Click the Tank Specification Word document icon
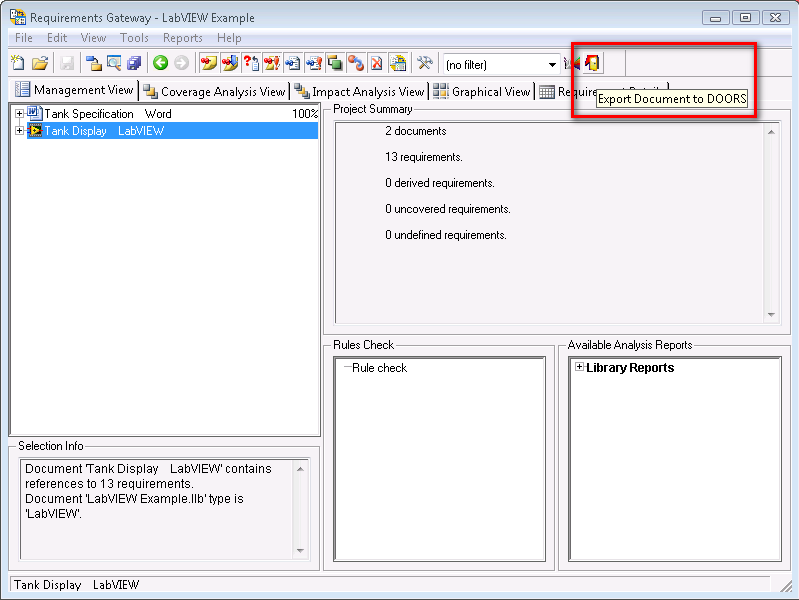799x600 pixels. (35, 114)
